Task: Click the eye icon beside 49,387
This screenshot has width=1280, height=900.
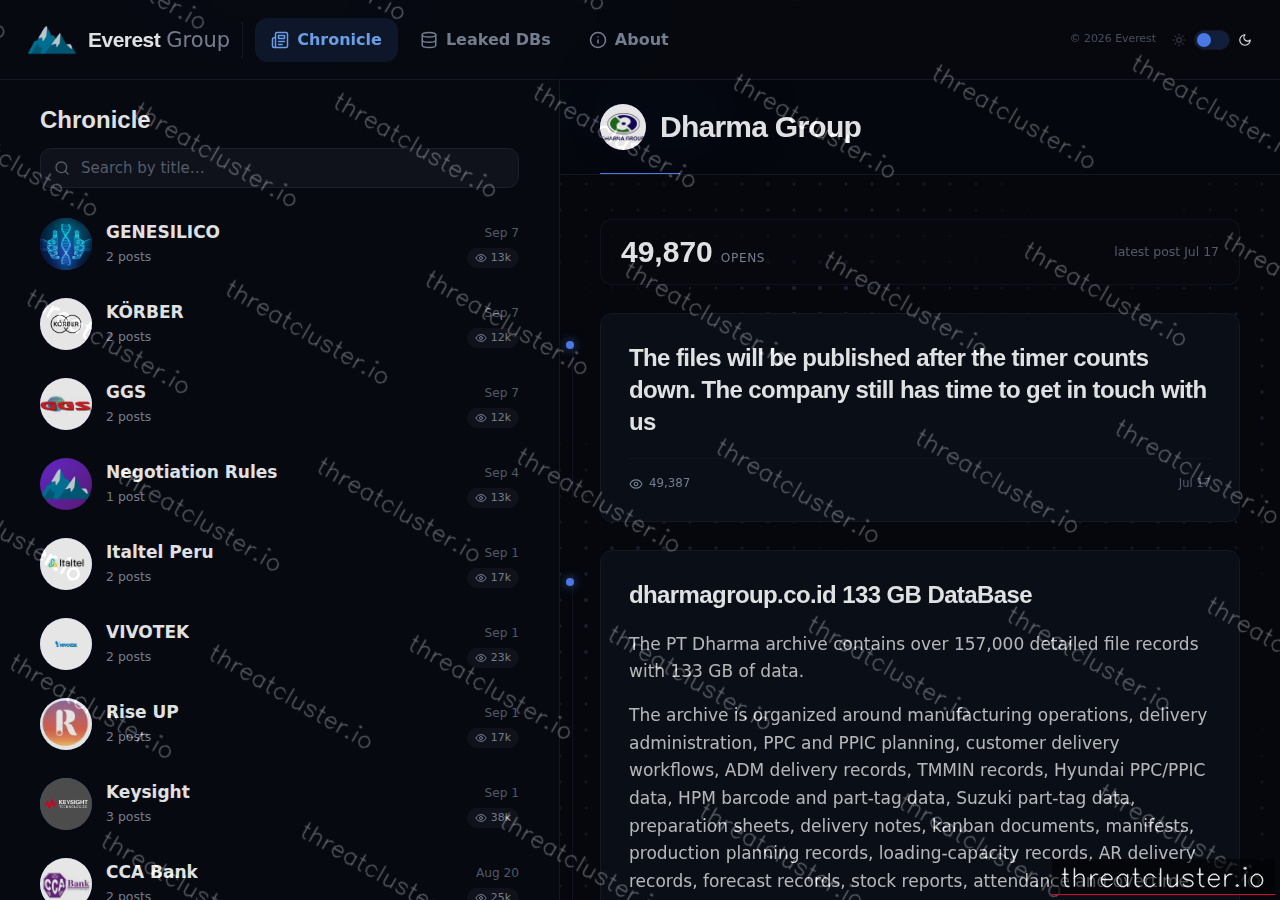Action: pyautogui.click(x=636, y=483)
